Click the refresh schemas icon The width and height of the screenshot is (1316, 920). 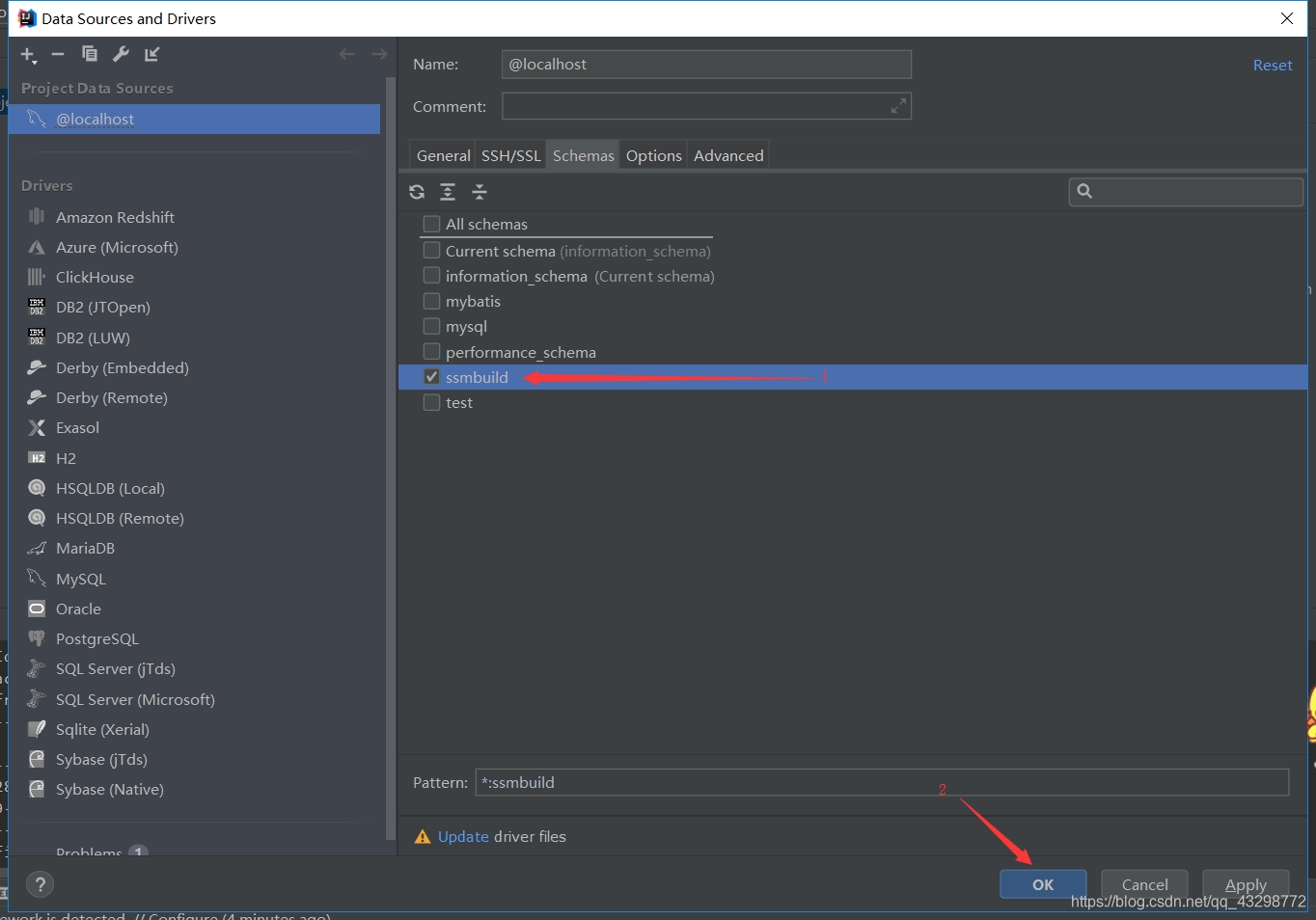pyautogui.click(x=417, y=192)
